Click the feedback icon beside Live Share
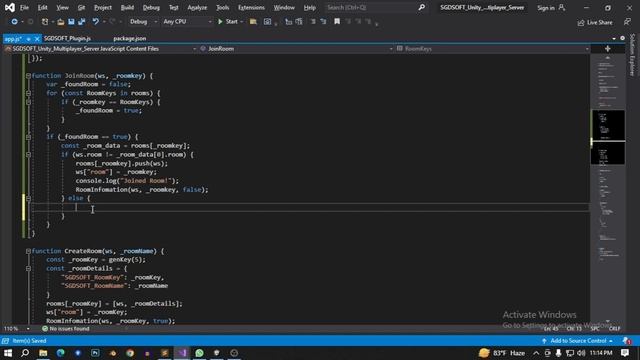640x360 pixels. click(x=627, y=22)
